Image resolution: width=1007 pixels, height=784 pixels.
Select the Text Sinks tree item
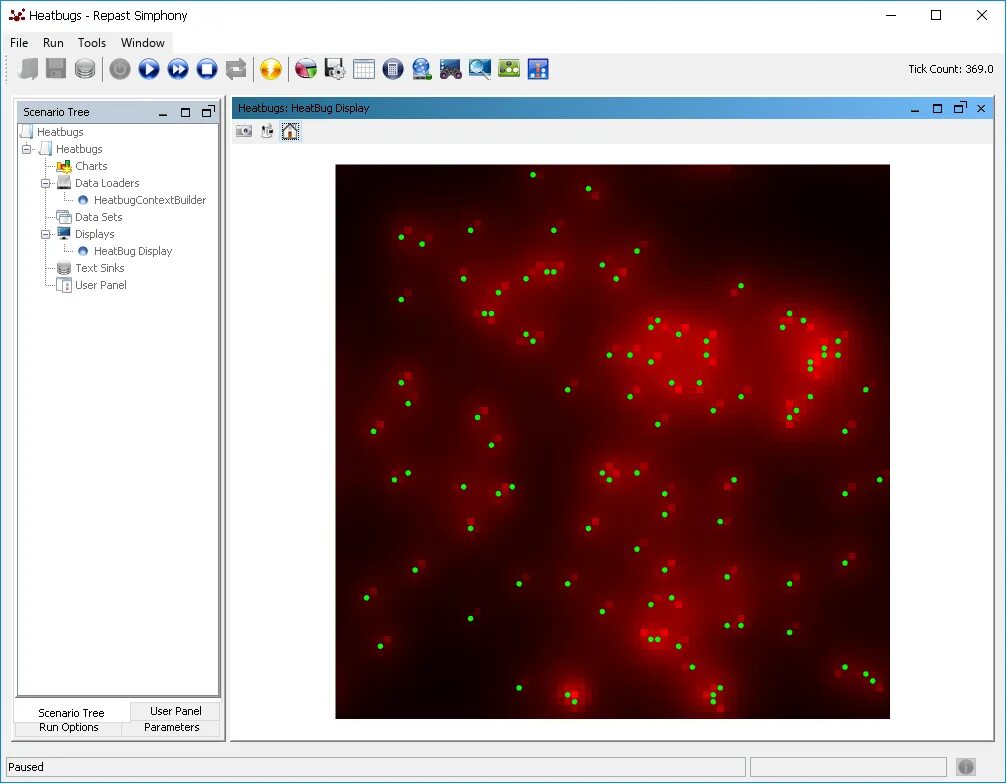tap(100, 268)
